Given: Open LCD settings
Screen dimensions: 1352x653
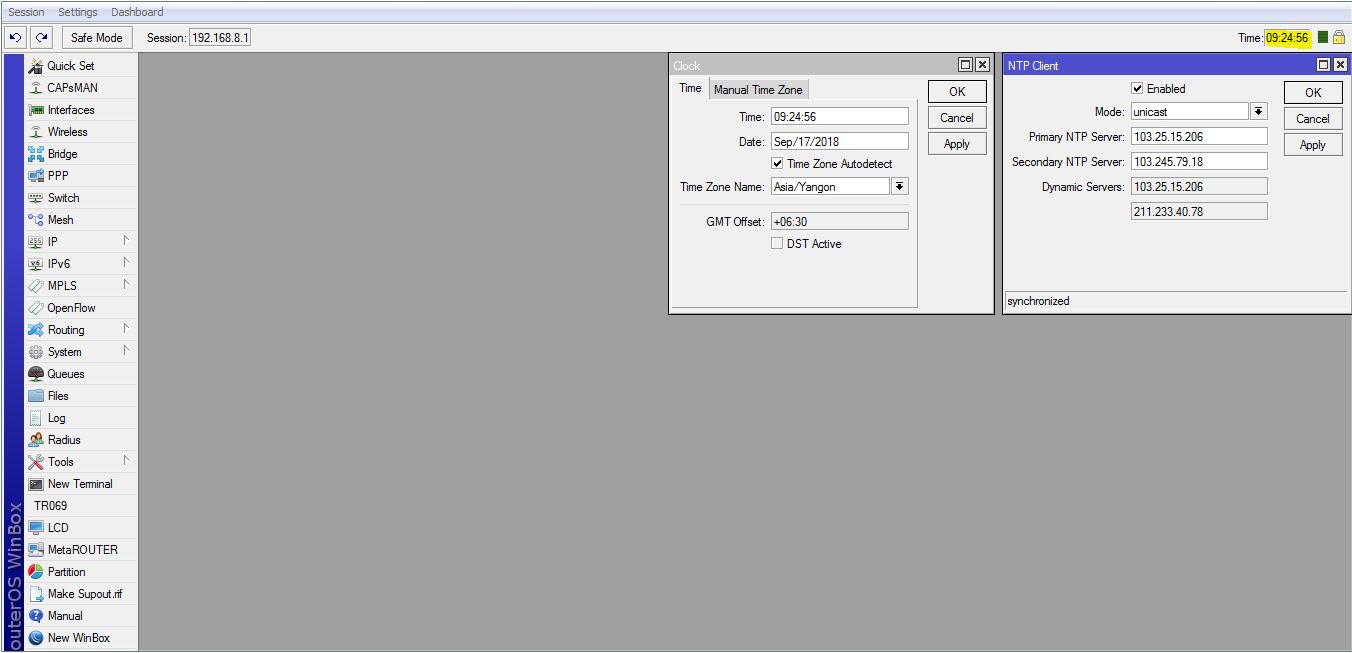Looking at the screenshot, I should point(81,528).
